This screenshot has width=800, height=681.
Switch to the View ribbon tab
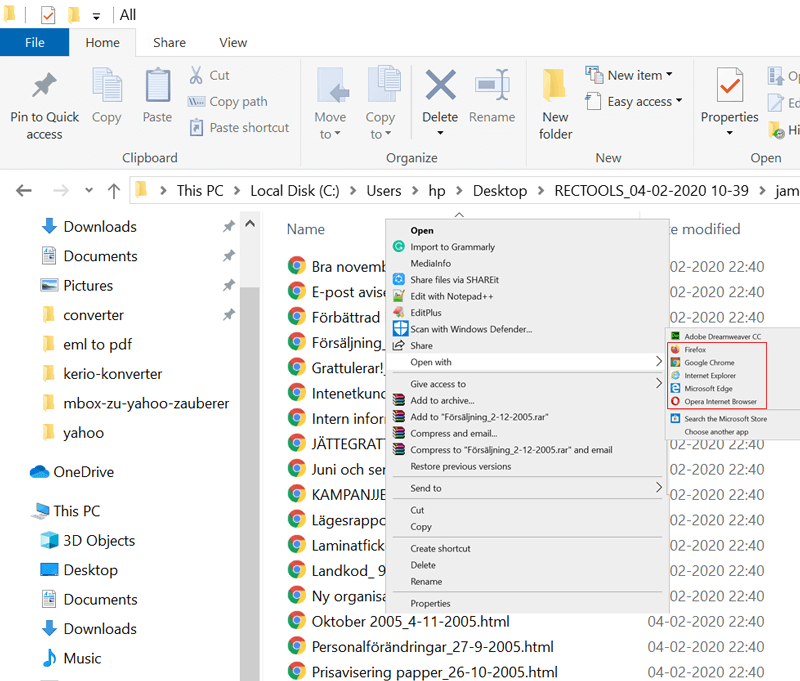click(233, 43)
